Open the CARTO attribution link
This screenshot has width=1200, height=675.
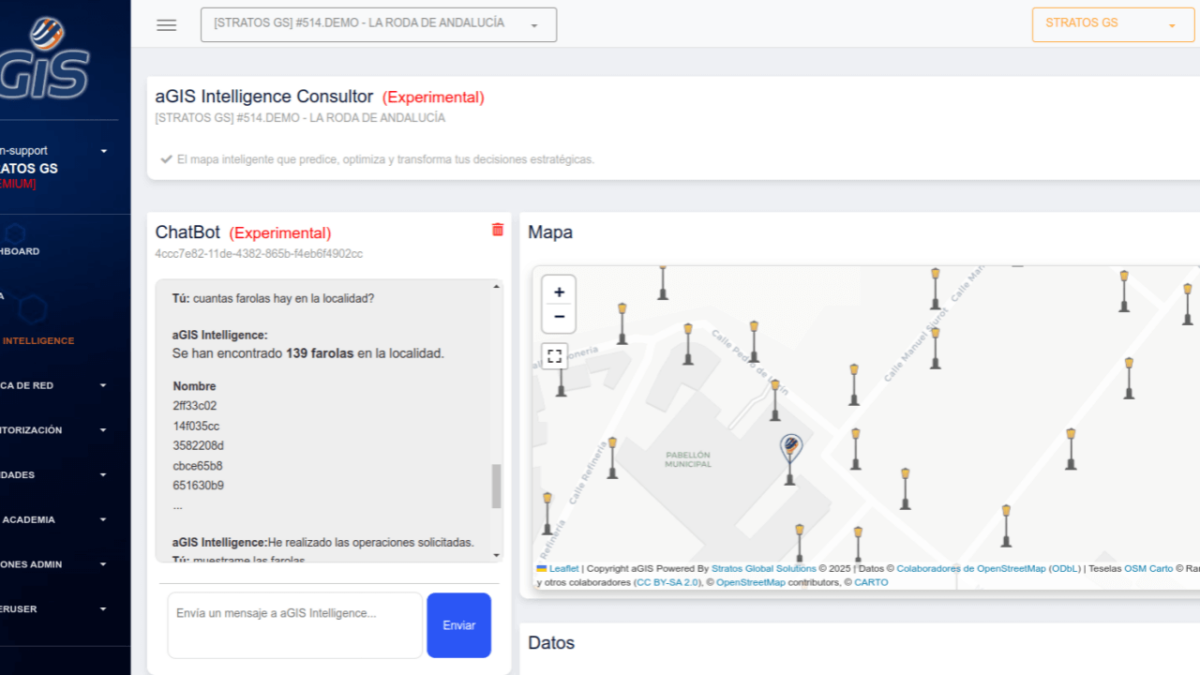point(870,582)
